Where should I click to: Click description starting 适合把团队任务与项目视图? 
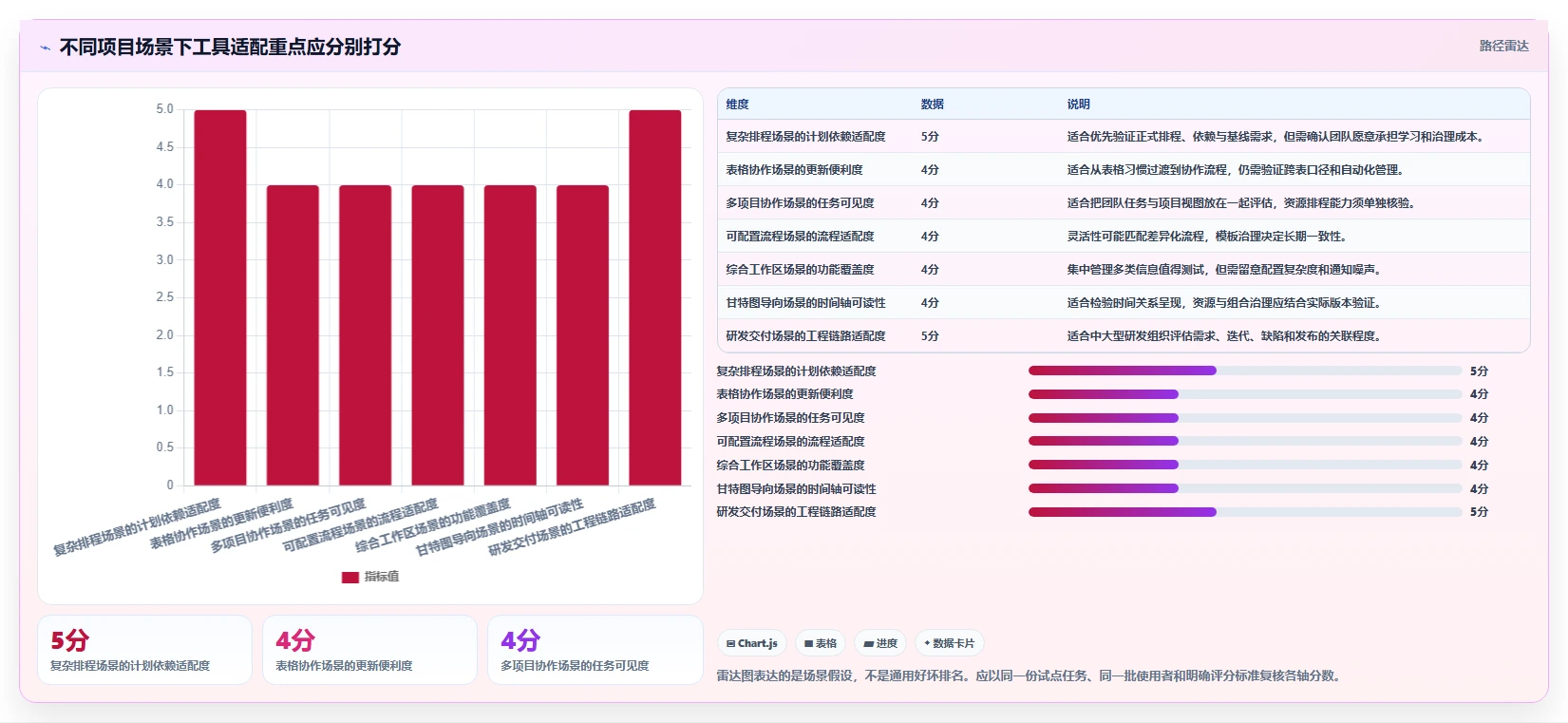click(x=1241, y=203)
